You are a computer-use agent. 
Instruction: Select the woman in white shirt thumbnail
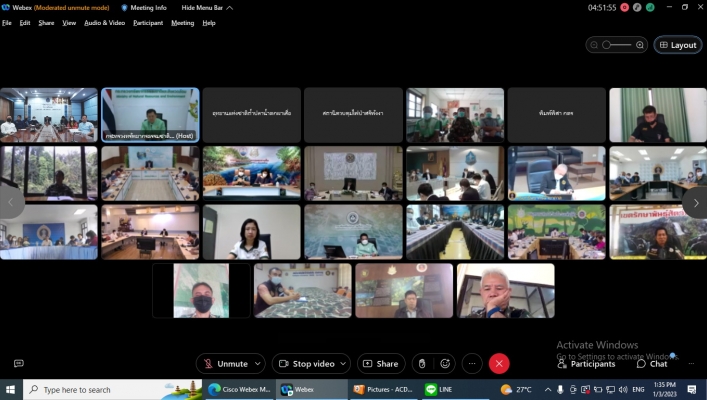[252, 232]
